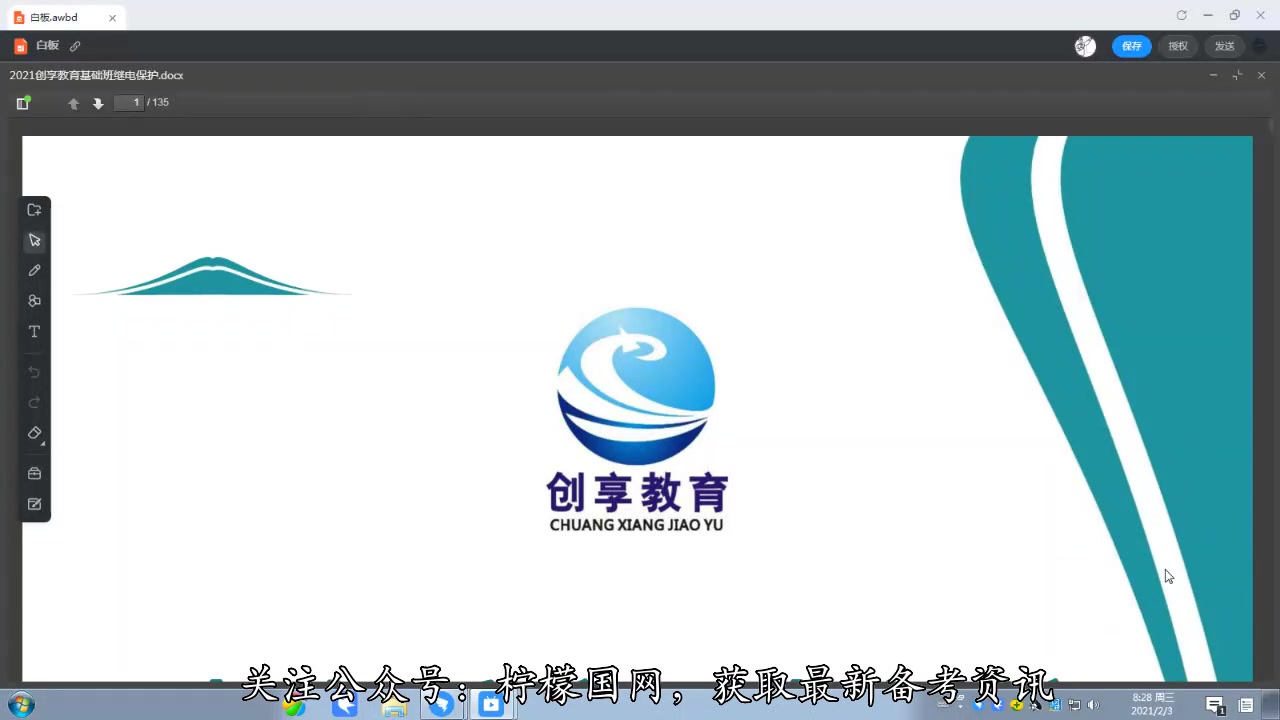The width and height of the screenshot is (1280, 720).
Task: Click the video player taskbar icon
Action: click(x=490, y=705)
